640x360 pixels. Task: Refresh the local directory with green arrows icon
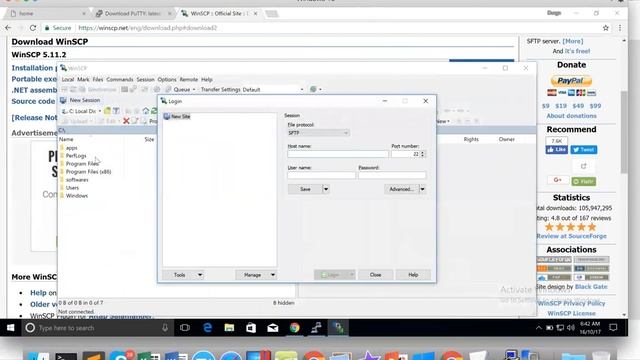pos(154,111)
